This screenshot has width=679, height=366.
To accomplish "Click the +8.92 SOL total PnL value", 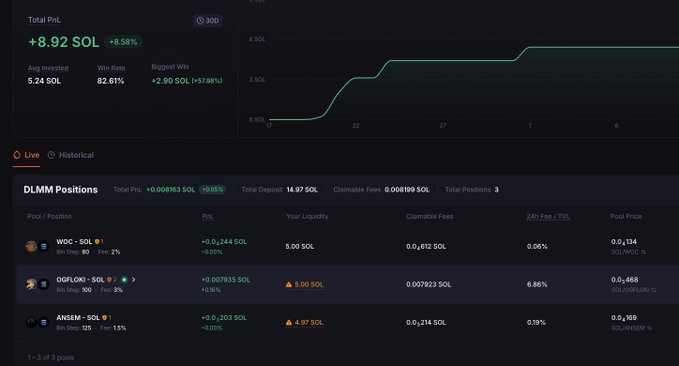I will point(64,42).
